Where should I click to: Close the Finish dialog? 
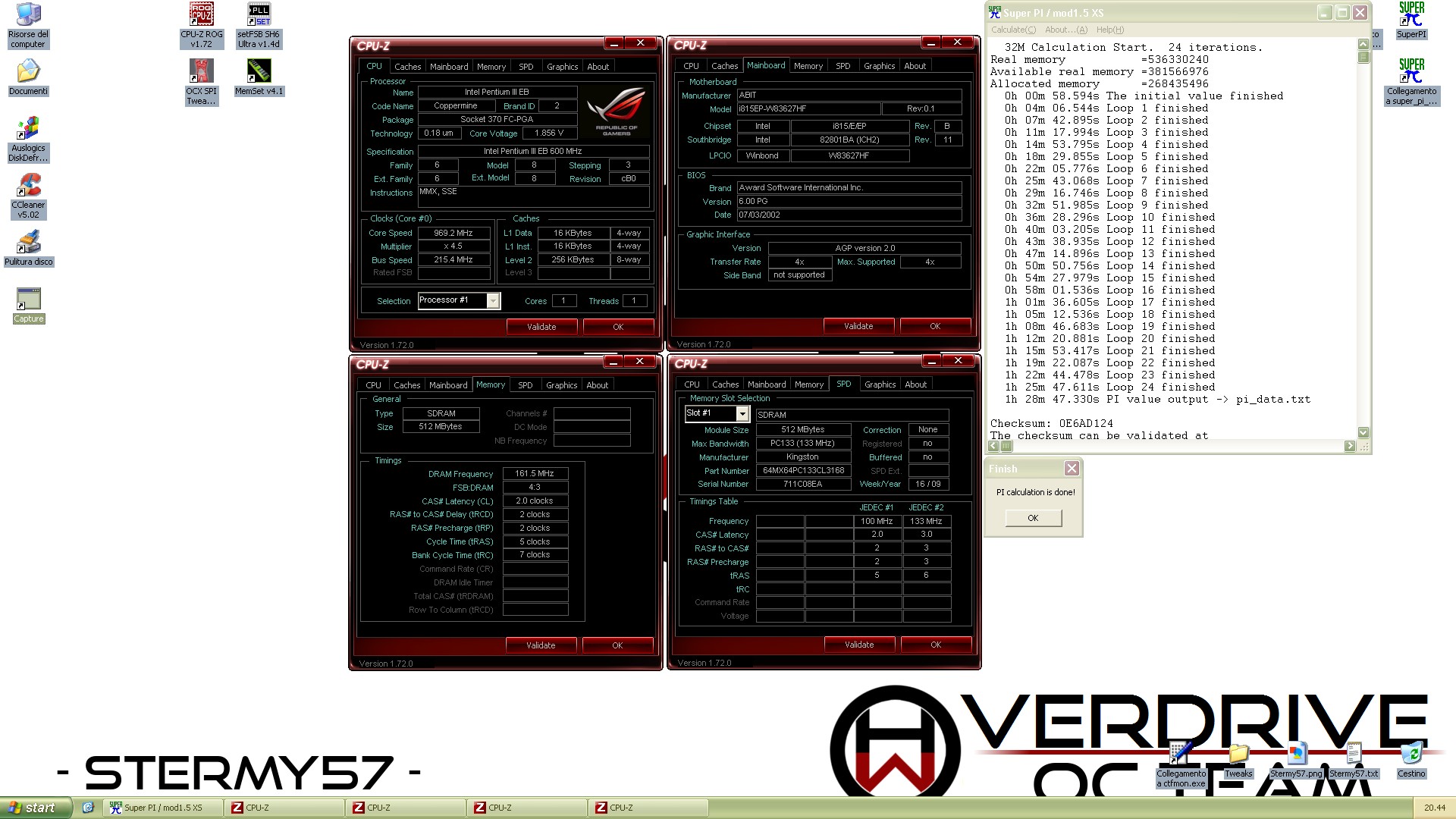point(1072,469)
